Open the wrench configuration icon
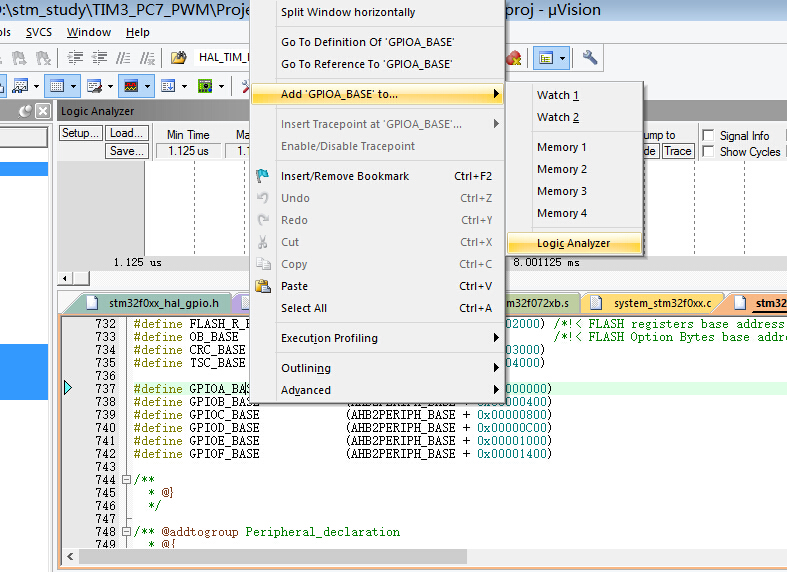The width and height of the screenshot is (787, 572). (590, 58)
